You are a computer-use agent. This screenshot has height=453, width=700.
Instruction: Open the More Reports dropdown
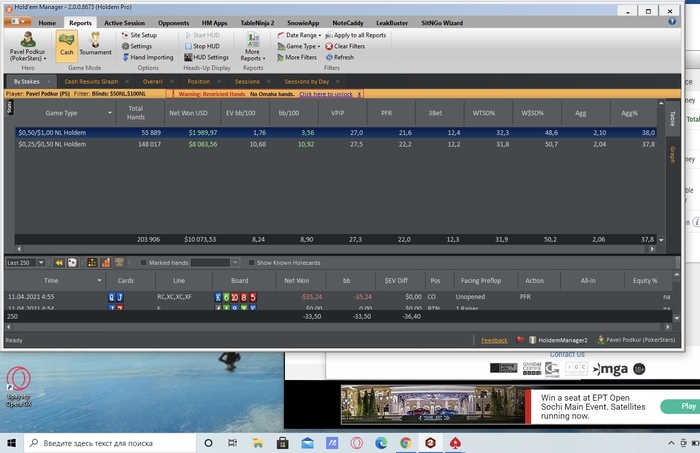(253, 47)
